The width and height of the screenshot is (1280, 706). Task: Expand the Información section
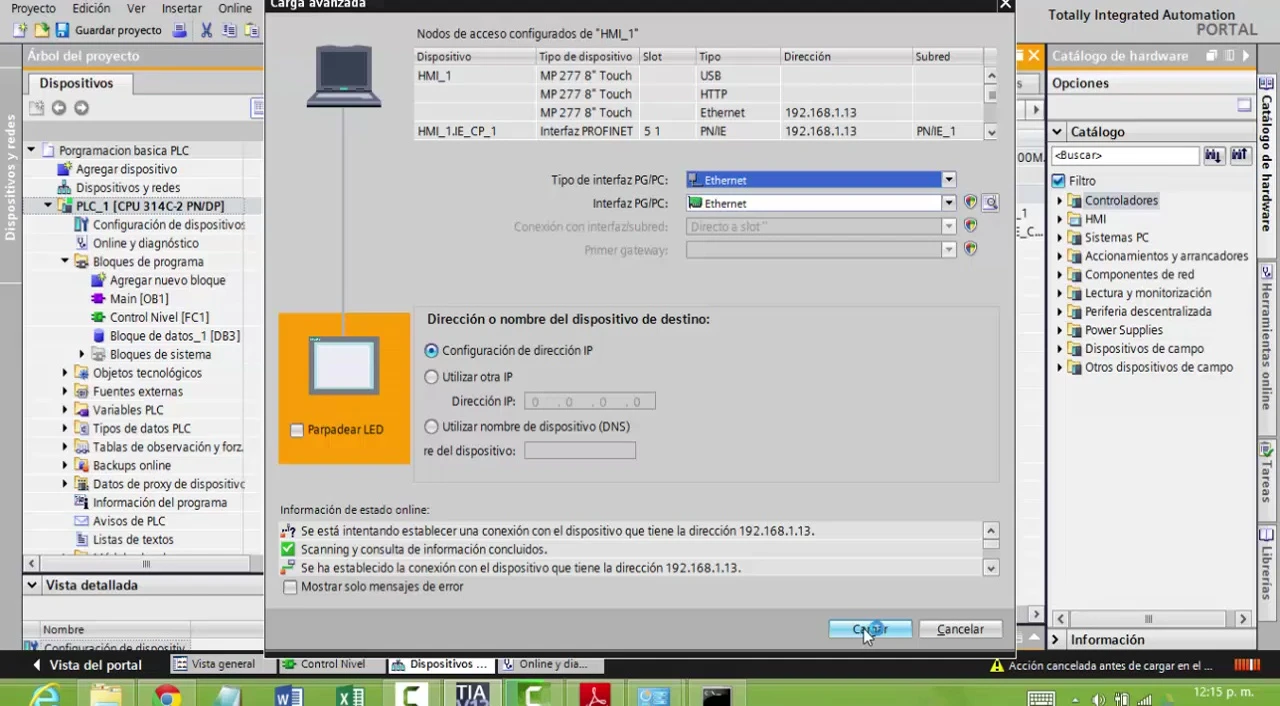[1057, 640]
